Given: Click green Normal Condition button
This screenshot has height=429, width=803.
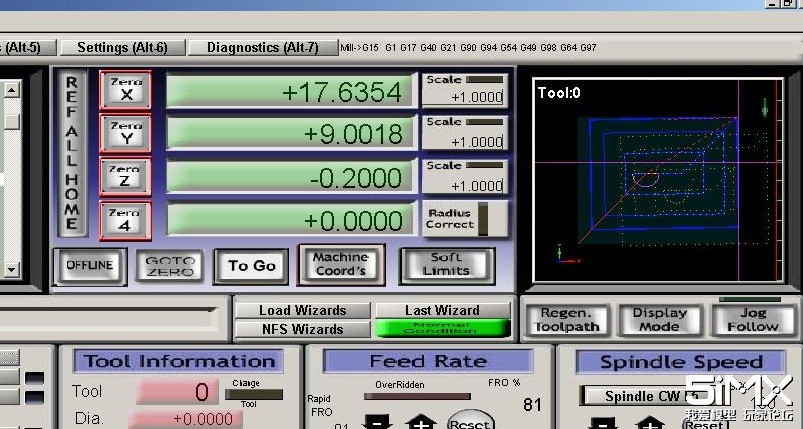Looking at the screenshot, I should [x=442, y=328].
